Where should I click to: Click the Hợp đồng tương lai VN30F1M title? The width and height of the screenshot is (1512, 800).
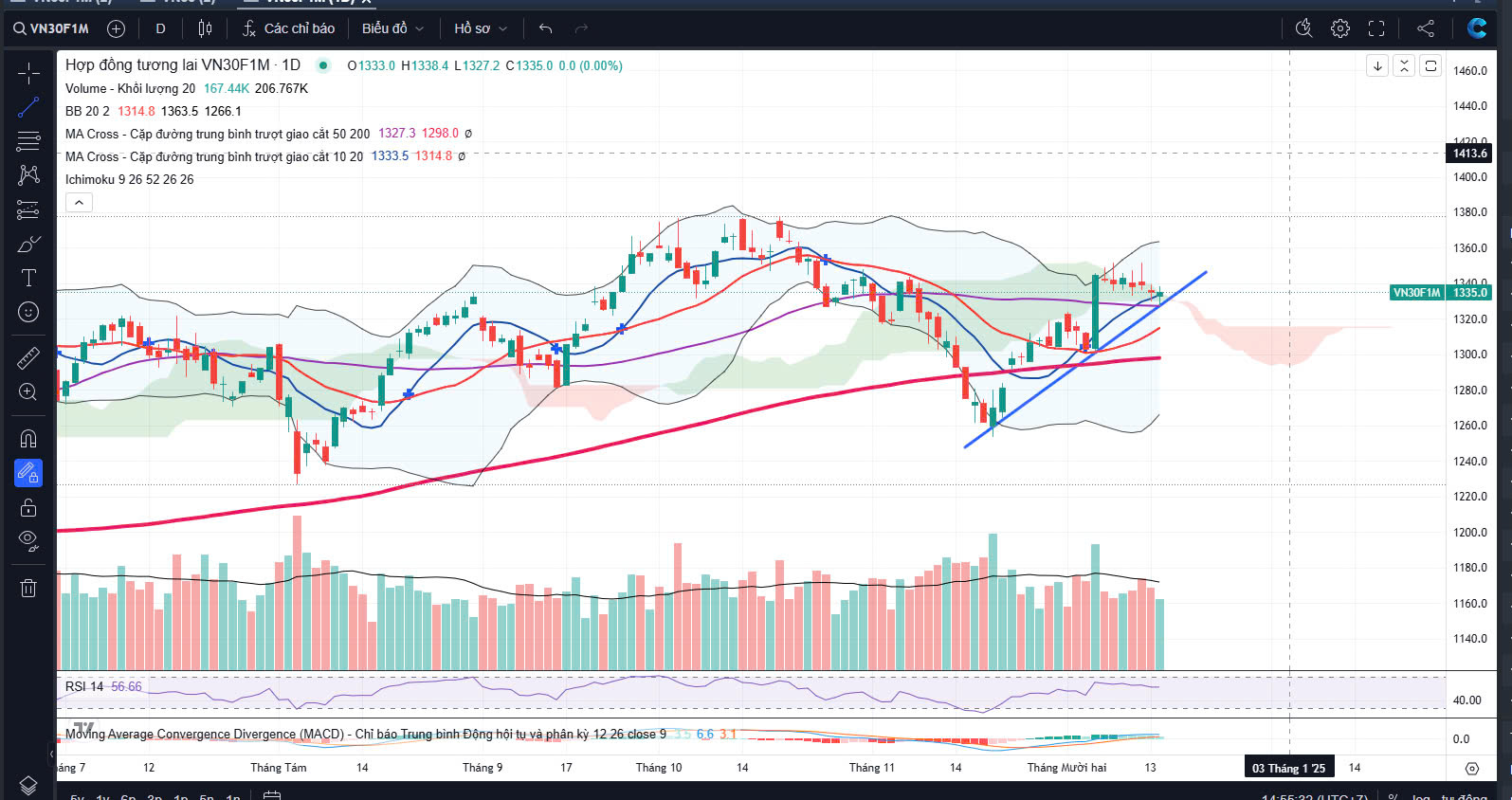click(x=183, y=64)
